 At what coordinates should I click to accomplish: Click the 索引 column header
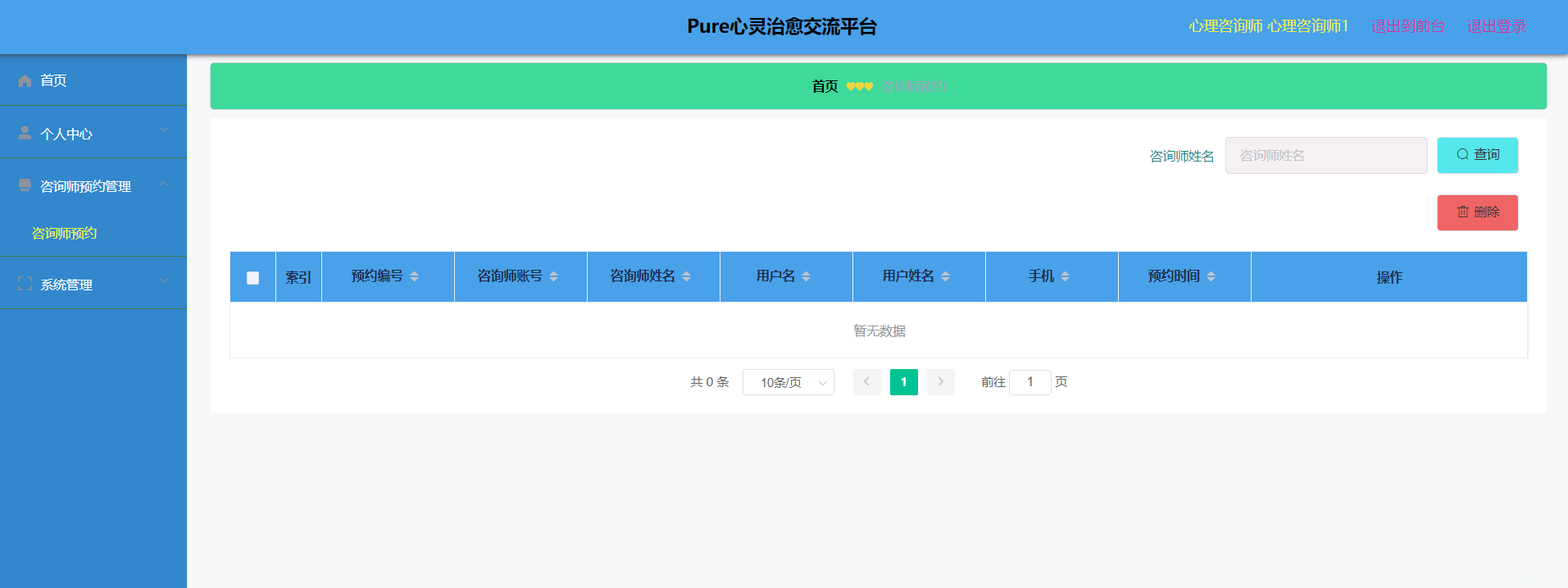[x=298, y=277]
